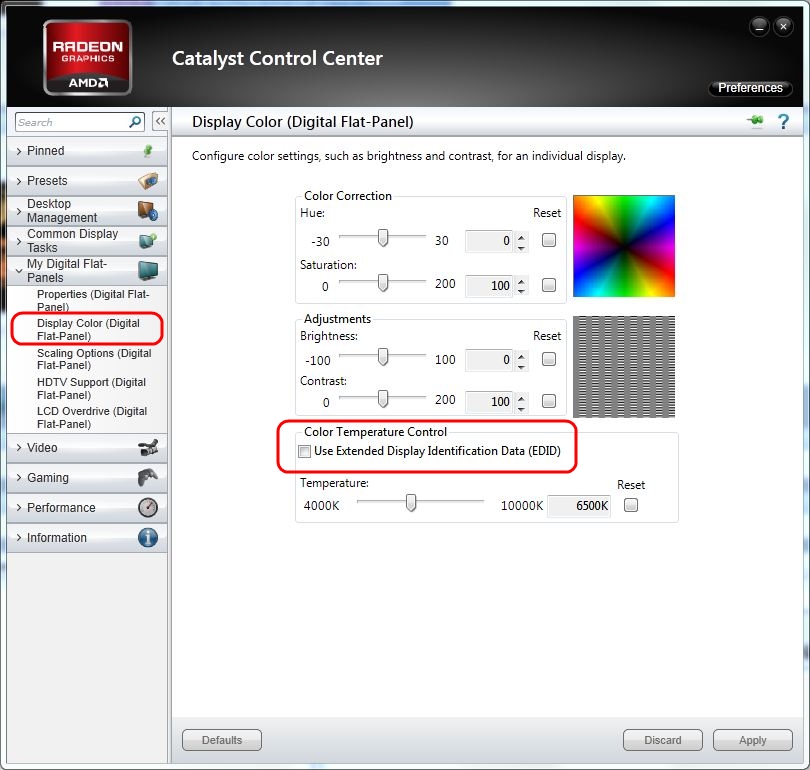Screen dimensions: 810x770
Task: Tick the Contrast reset checkbox
Action: 549,401
